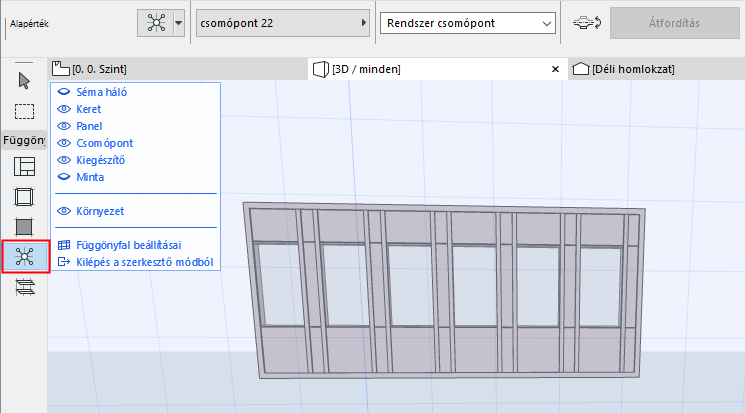The height and width of the screenshot is (413, 745).
Task: Click the Átfordítás button
Action: (675, 23)
